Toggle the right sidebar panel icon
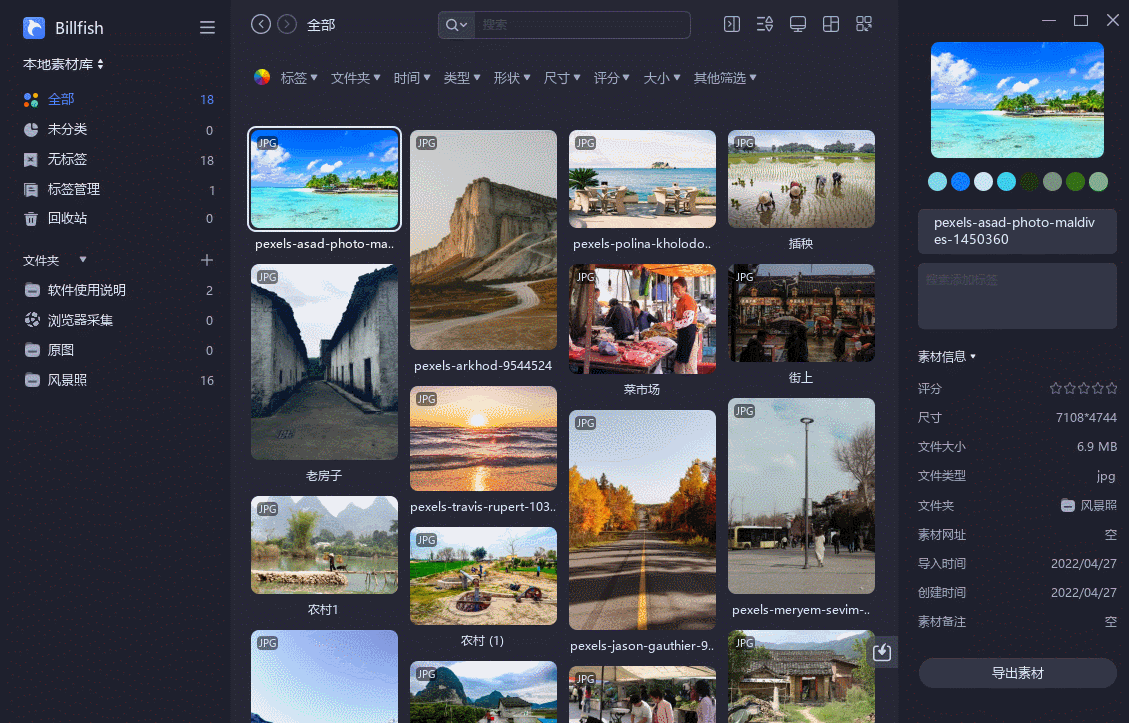The image size is (1129, 723). tap(732, 25)
